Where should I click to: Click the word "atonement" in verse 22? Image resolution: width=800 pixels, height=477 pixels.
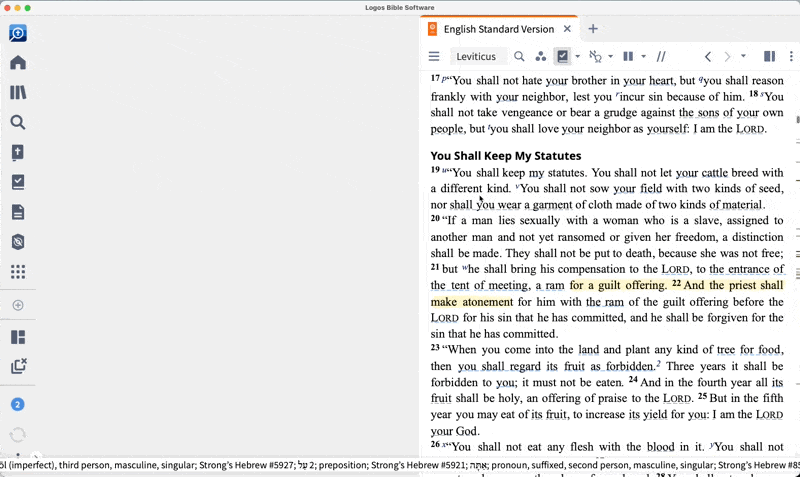pos(487,302)
